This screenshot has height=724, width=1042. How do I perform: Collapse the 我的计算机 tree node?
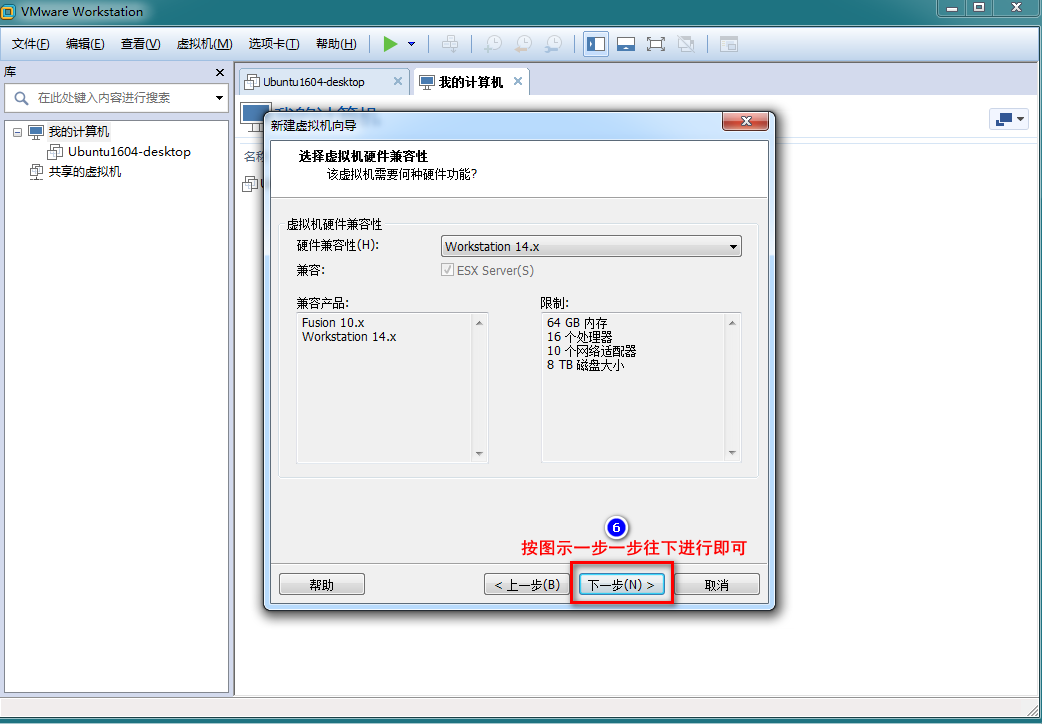click(x=18, y=132)
